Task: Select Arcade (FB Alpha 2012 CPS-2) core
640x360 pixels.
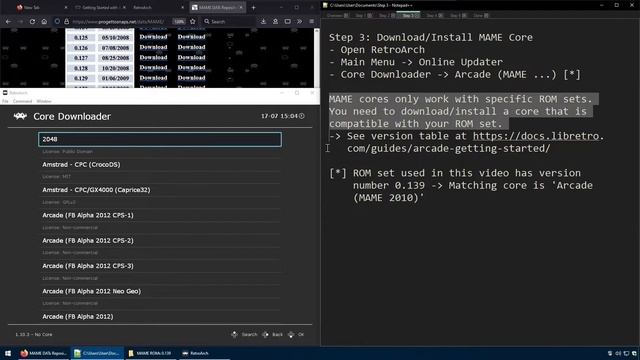Action: point(160,240)
